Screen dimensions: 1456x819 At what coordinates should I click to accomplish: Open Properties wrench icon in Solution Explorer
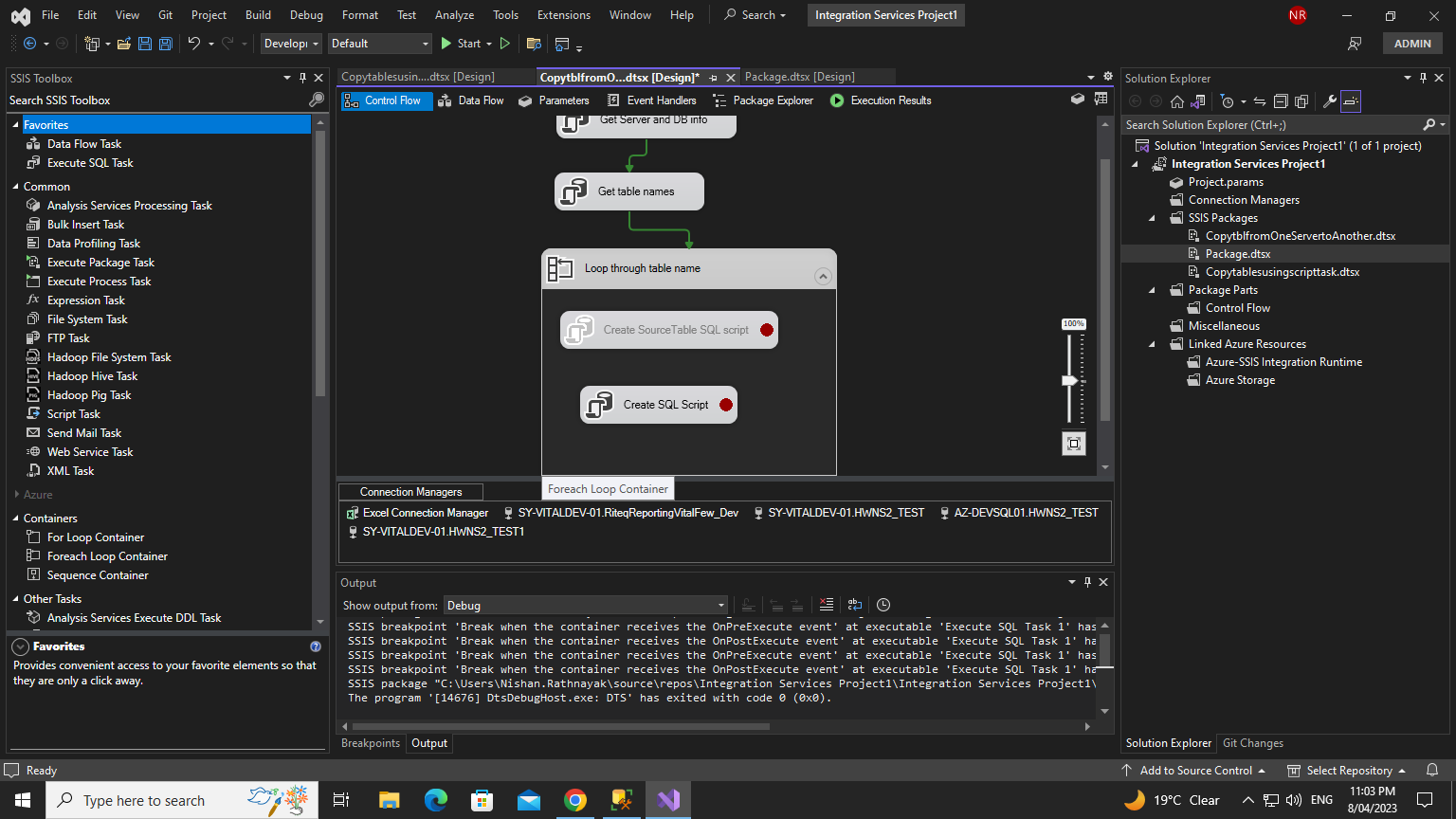(1329, 101)
